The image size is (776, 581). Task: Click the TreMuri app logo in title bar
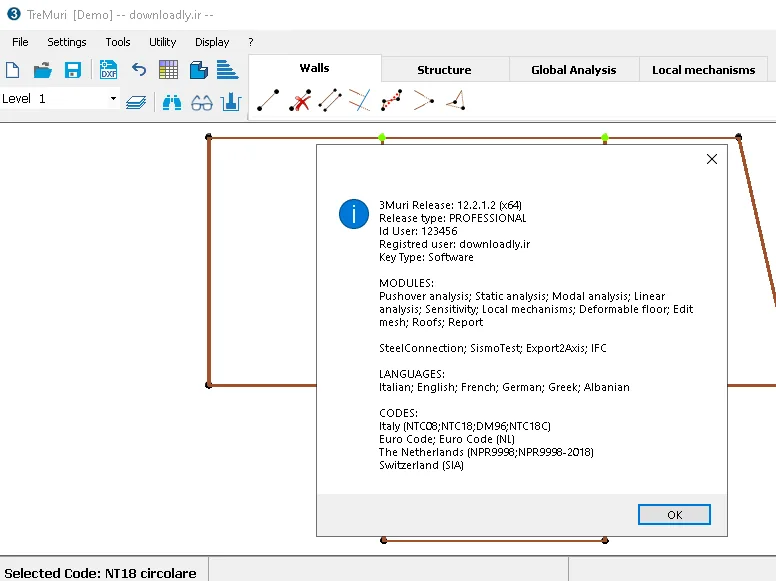click(x=14, y=14)
